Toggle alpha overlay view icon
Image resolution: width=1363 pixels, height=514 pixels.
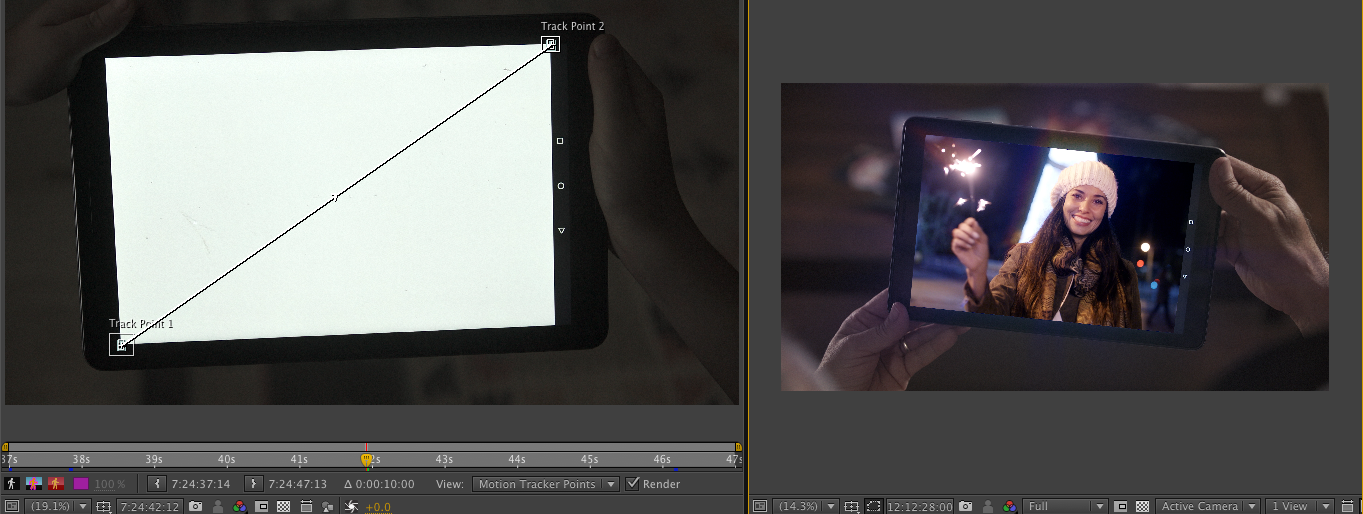point(56,484)
